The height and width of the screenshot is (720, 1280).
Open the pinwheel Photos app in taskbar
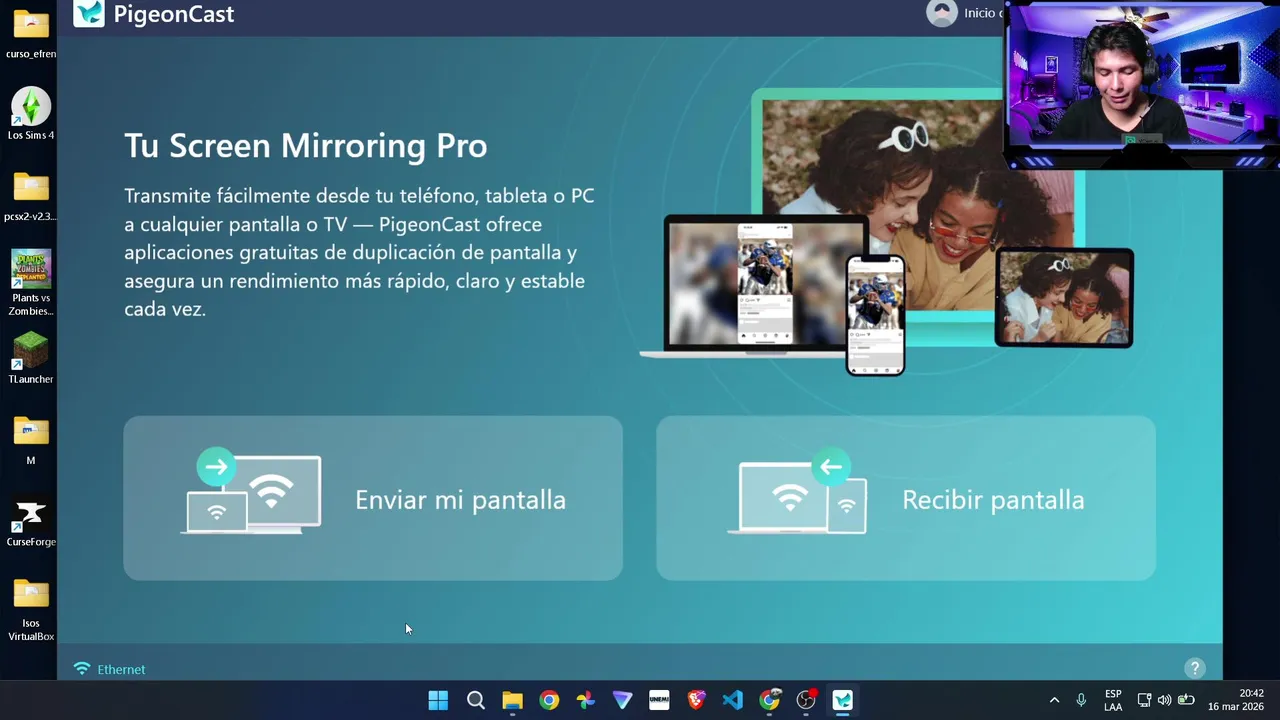click(586, 700)
